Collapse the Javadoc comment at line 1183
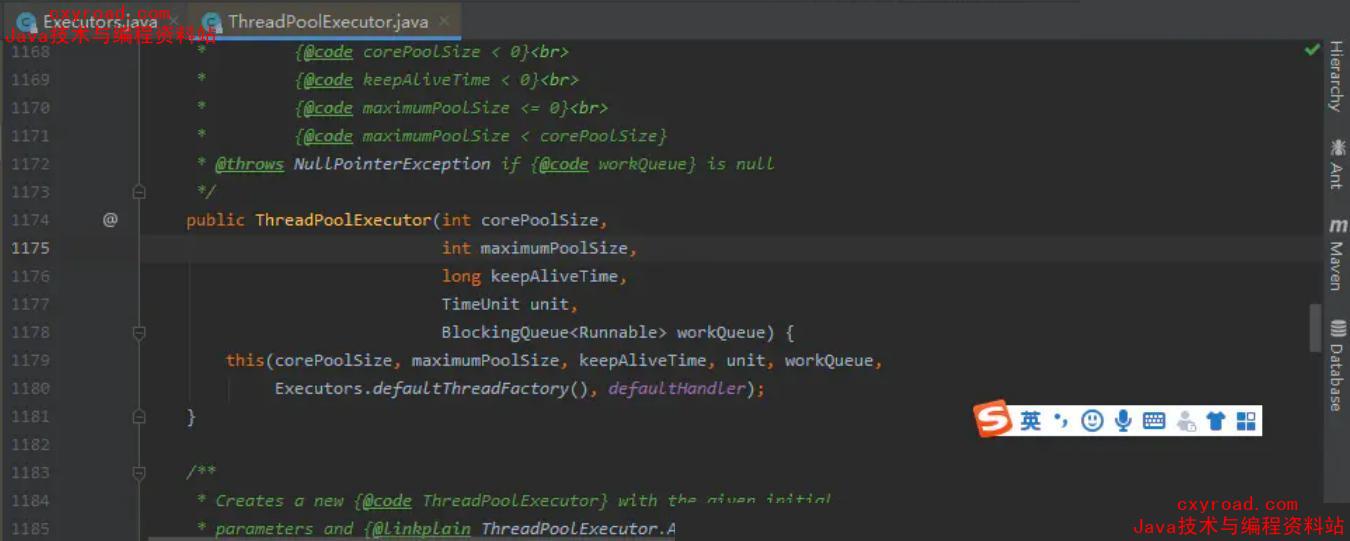The height and width of the screenshot is (541, 1350). tap(139, 472)
